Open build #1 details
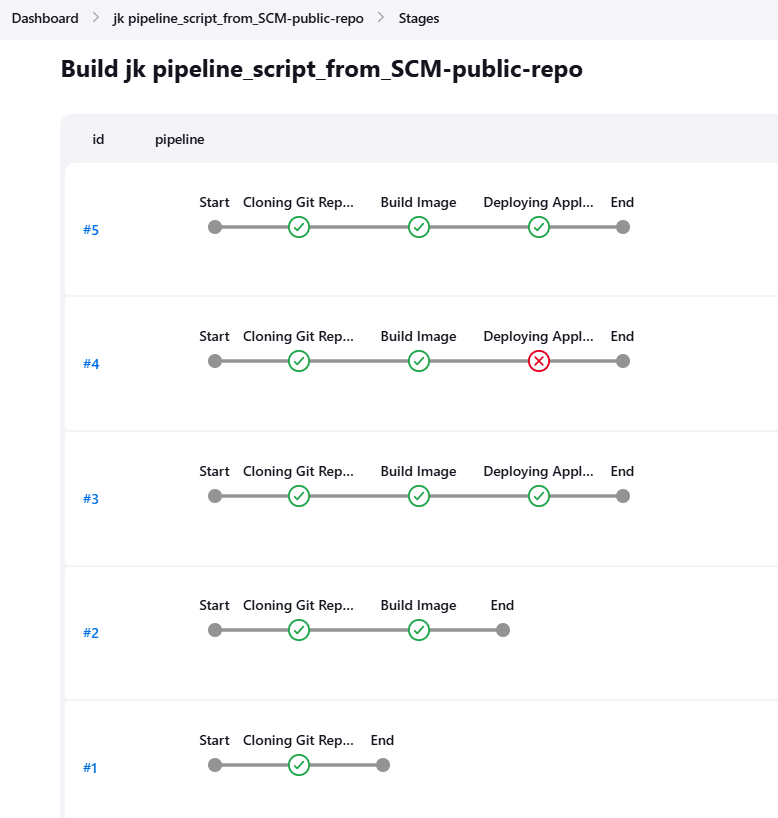778x818 pixels. tap(90, 767)
